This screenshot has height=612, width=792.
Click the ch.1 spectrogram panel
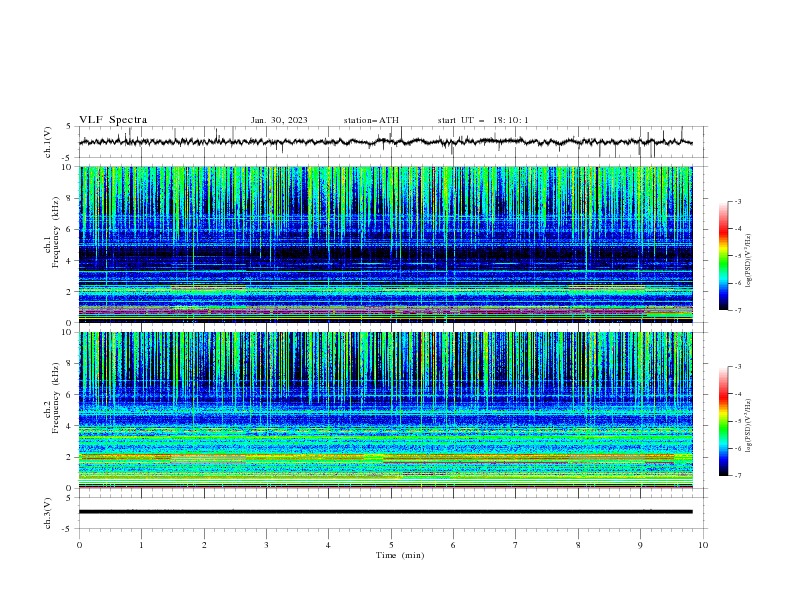click(385, 244)
